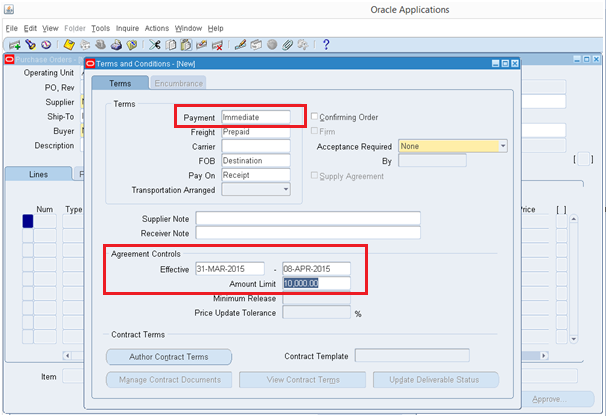
Task: Click the Edit Field pencil icon
Action: (x=240, y=45)
